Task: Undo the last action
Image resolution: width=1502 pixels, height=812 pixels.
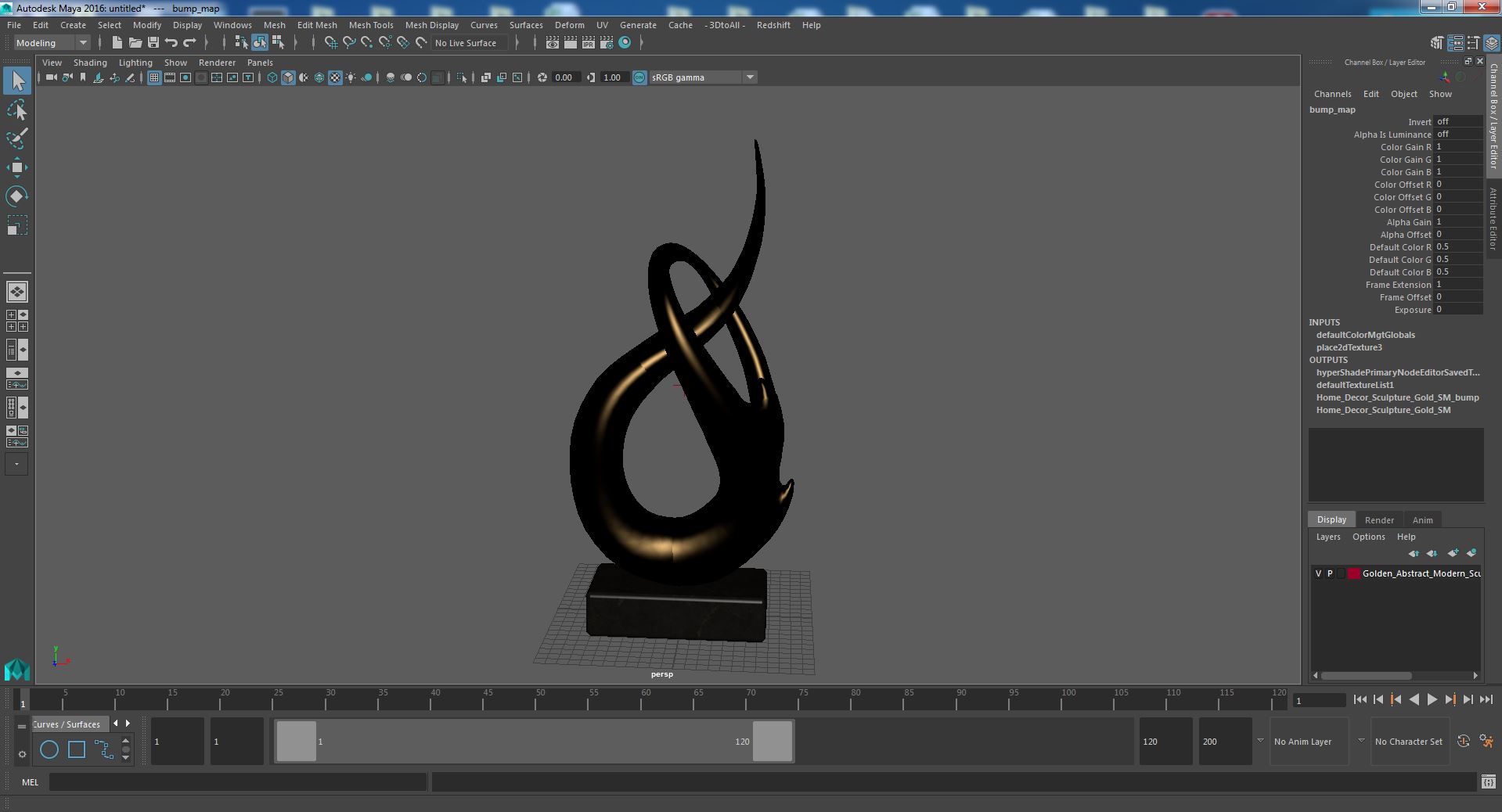Action: [x=171, y=43]
